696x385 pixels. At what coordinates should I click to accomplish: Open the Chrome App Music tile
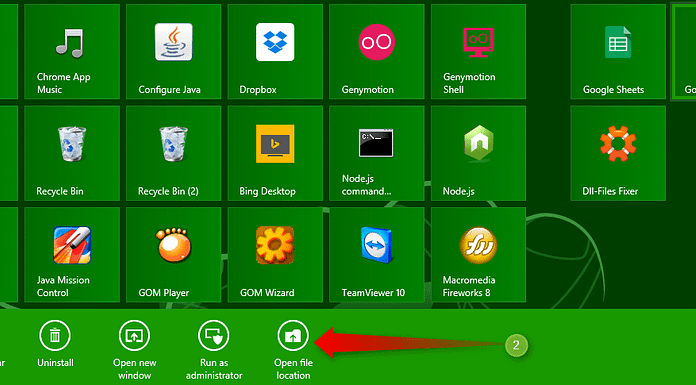pos(72,52)
